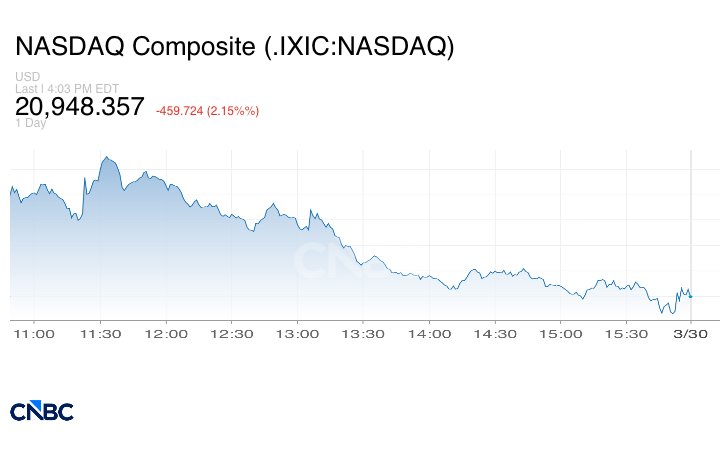Viewport: 720px width, 450px height.
Task: Click the 12:30 time axis label
Action: click(232, 333)
